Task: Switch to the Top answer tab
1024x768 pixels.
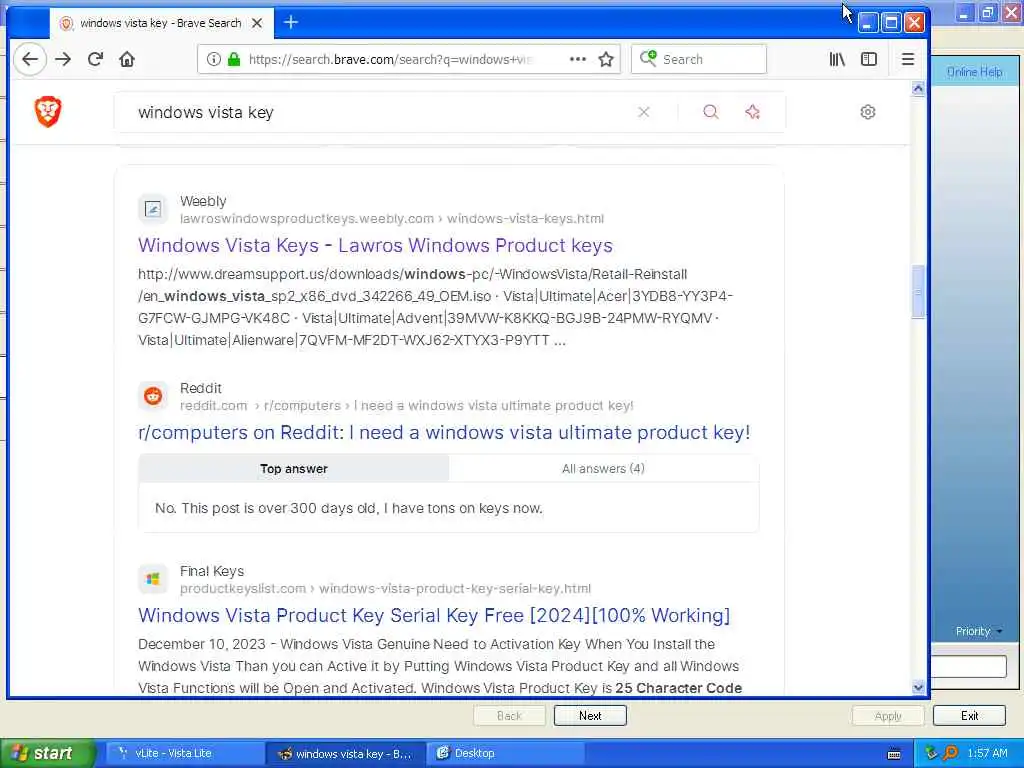Action: click(294, 468)
